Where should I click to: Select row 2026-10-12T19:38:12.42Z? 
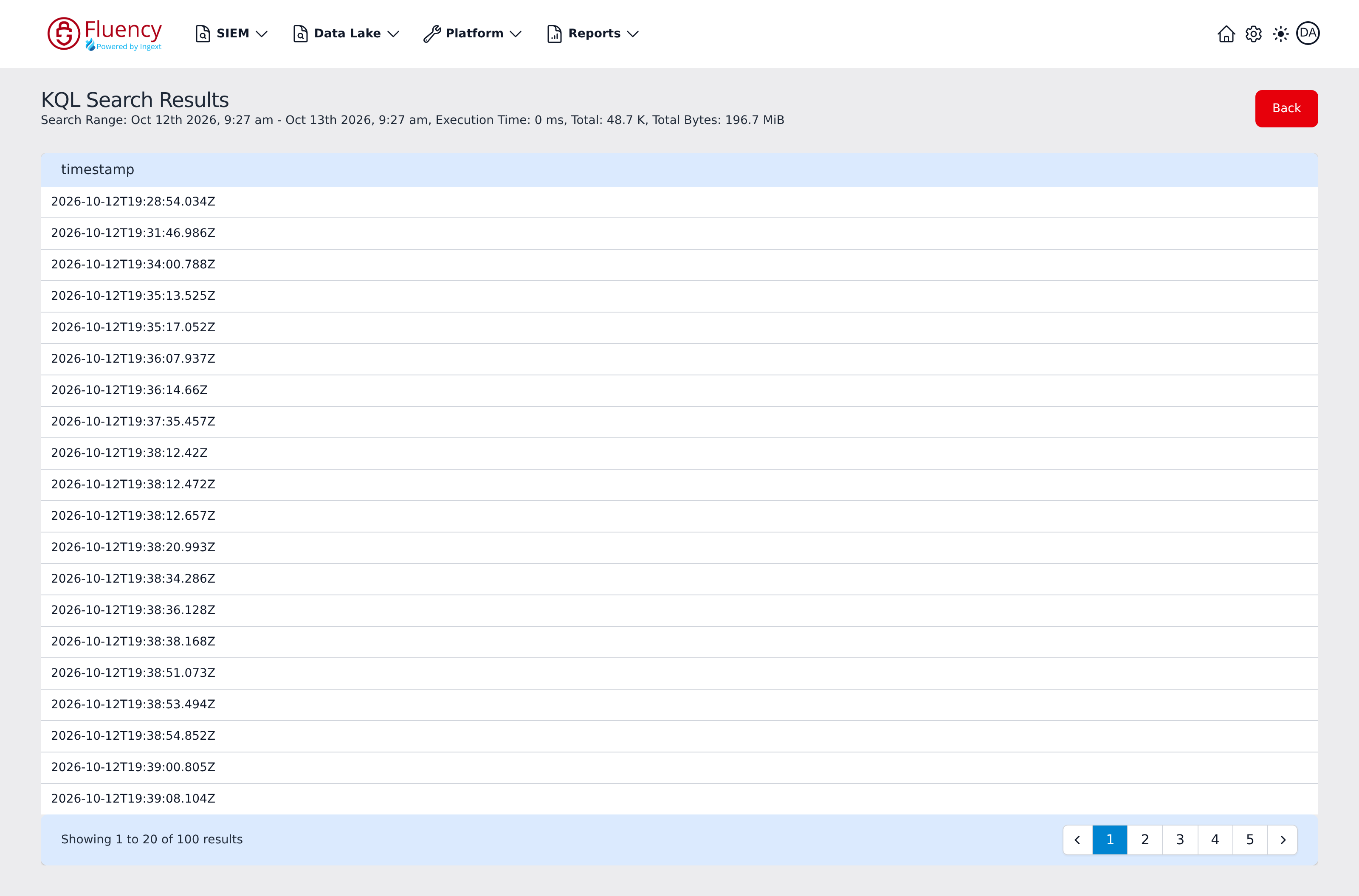pyautogui.click(x=679, y=453)
